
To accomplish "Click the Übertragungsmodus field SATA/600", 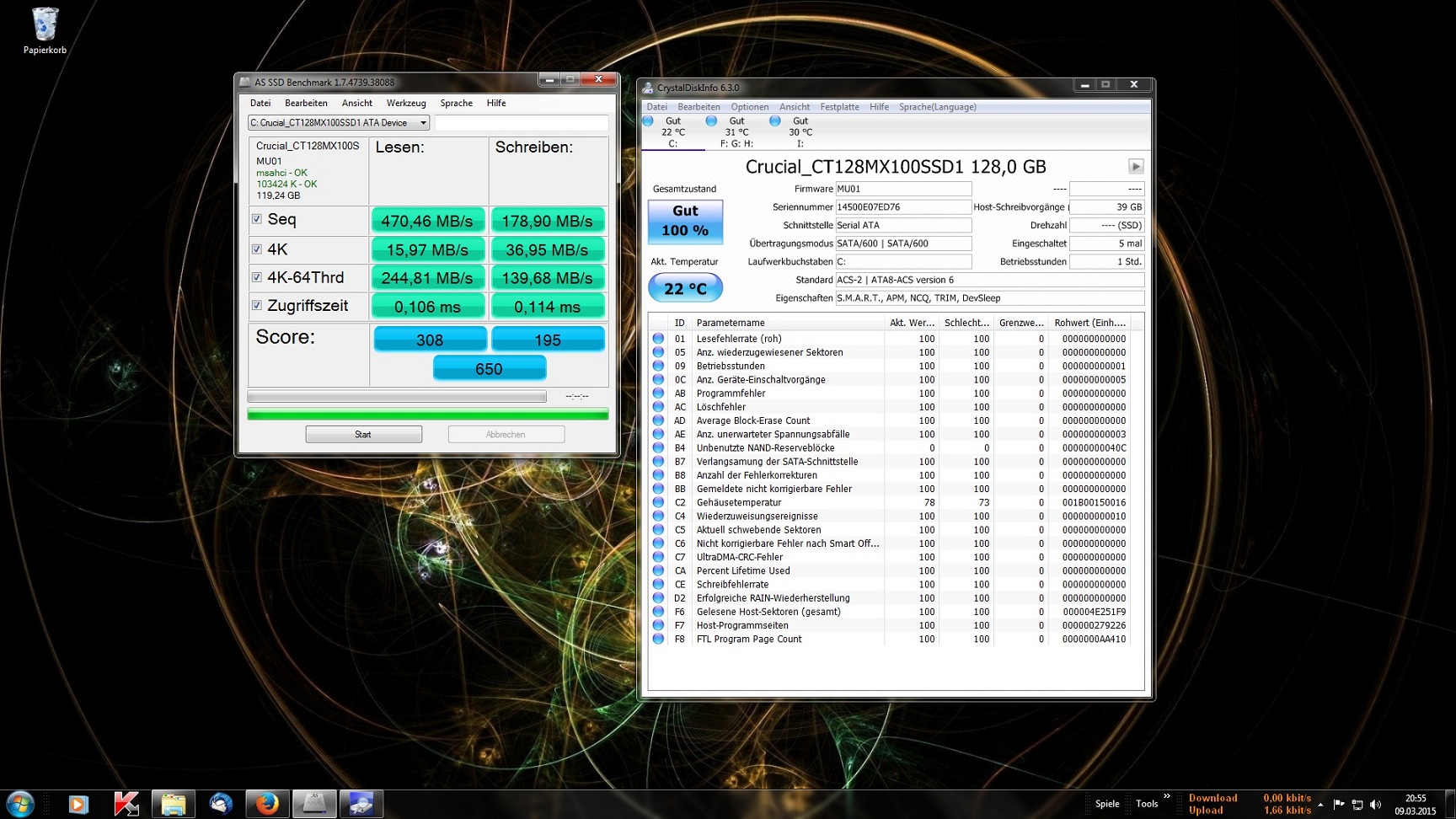I will click(903, 244).
